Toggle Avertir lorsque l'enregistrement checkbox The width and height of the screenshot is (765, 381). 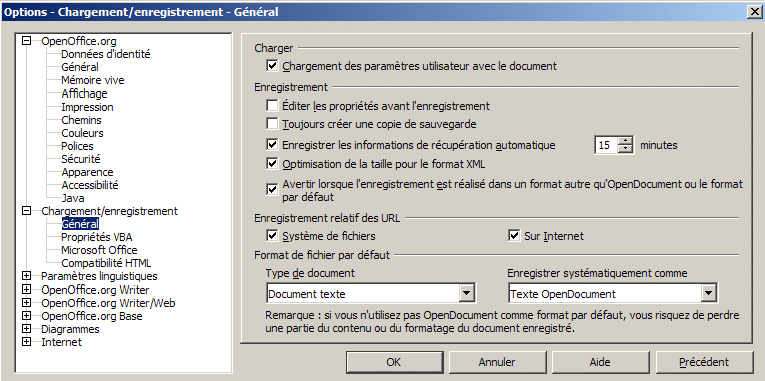[x=272, y=189]
